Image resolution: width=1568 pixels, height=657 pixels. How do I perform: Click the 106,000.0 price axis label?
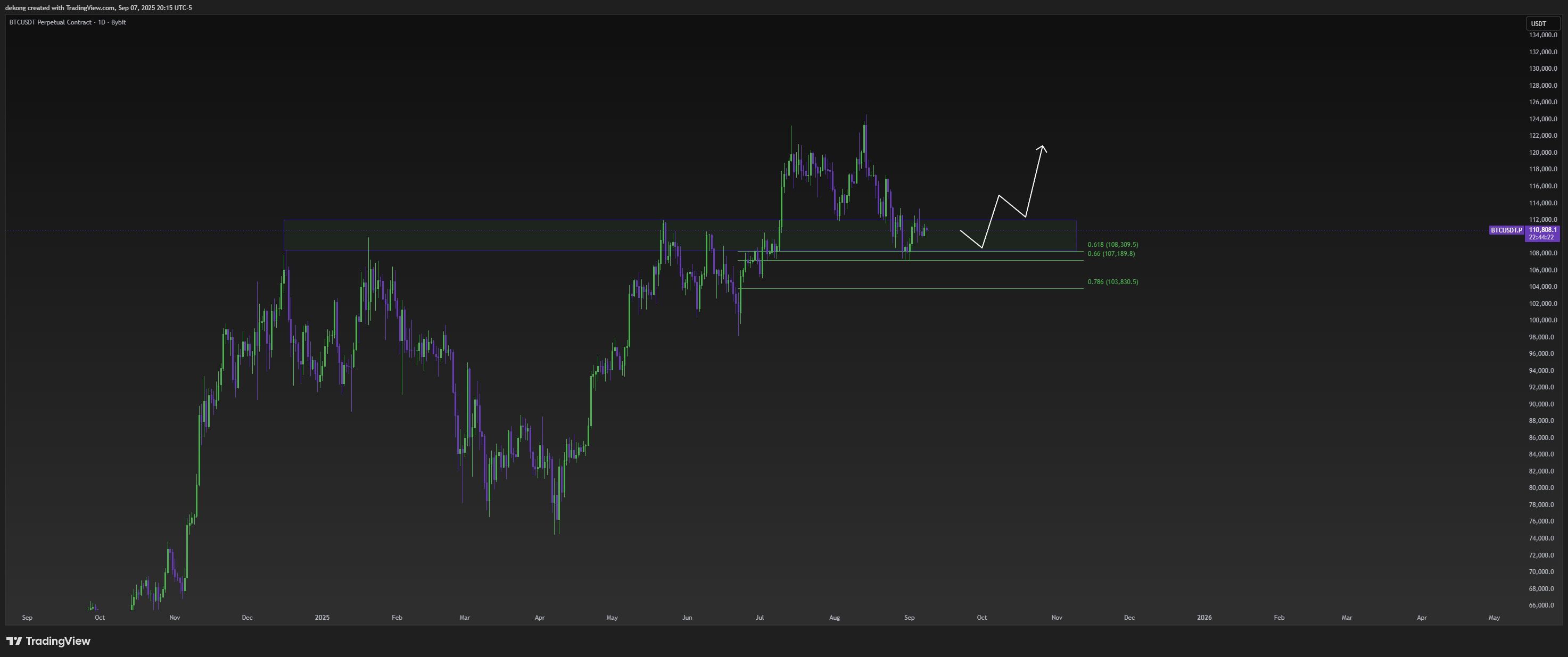point(1543,270)
